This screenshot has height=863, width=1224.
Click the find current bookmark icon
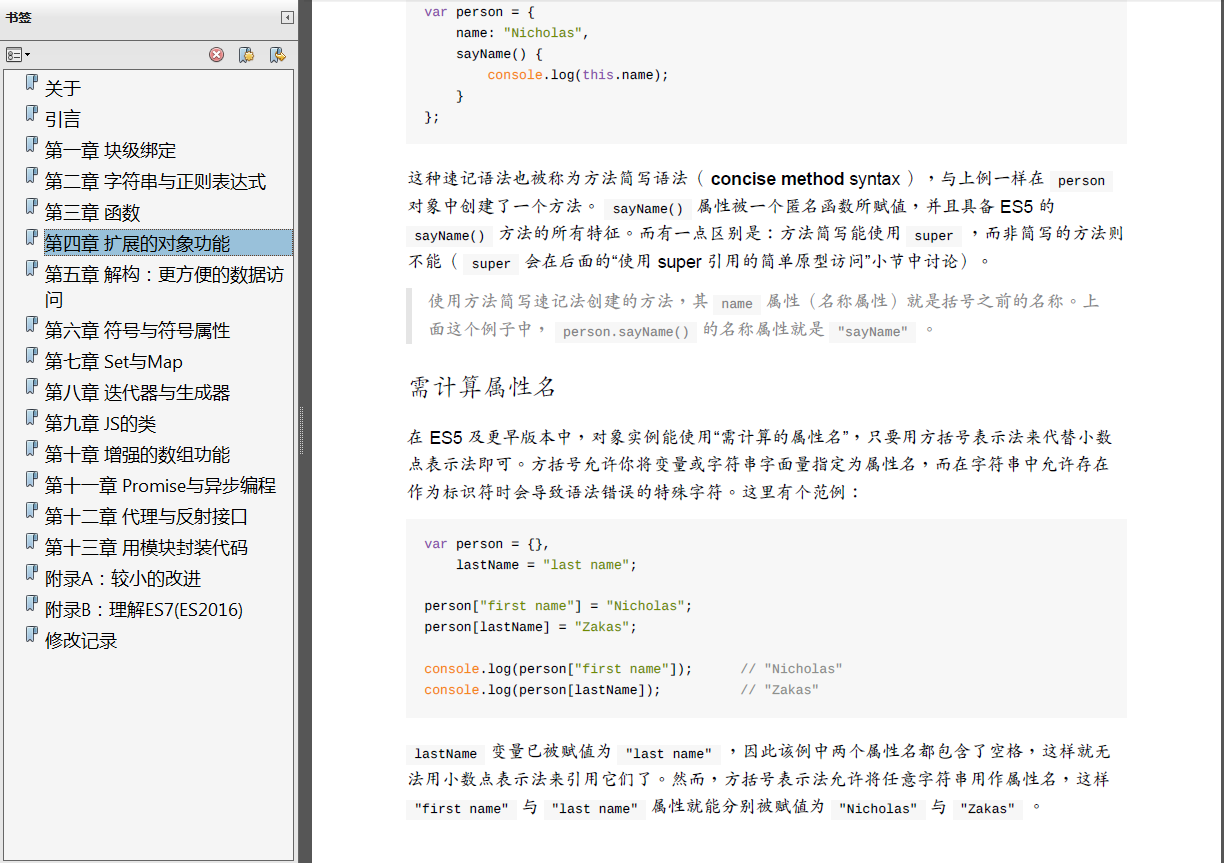277,55
